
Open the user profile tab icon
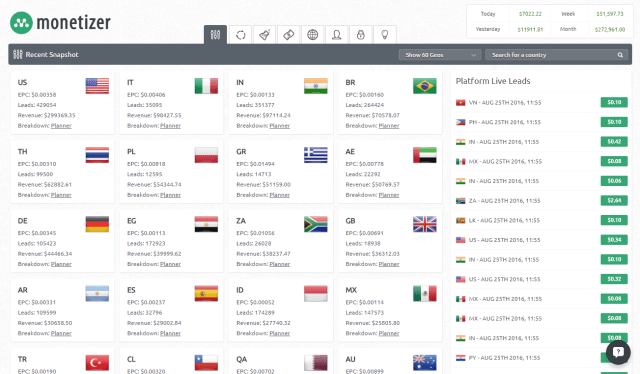point(337,35)
